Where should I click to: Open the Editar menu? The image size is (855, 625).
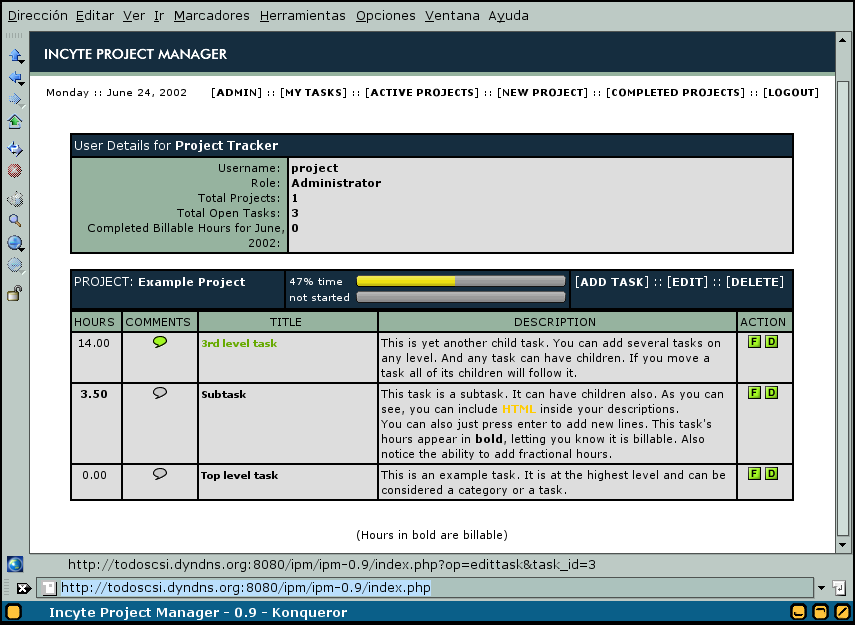tap(95, 15)
